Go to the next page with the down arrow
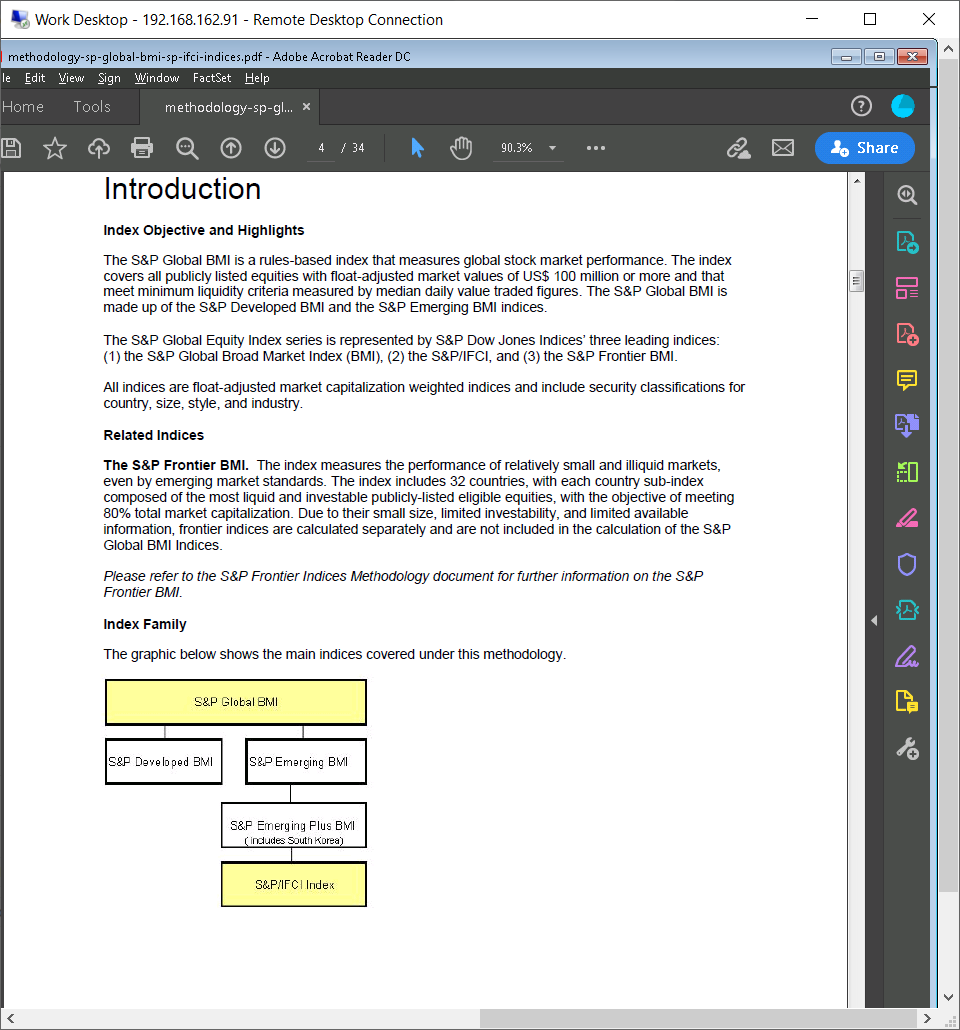 273,148
